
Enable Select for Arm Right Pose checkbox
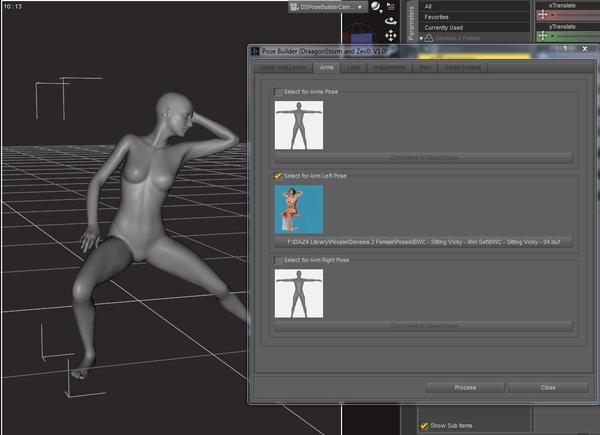point(279,261)
